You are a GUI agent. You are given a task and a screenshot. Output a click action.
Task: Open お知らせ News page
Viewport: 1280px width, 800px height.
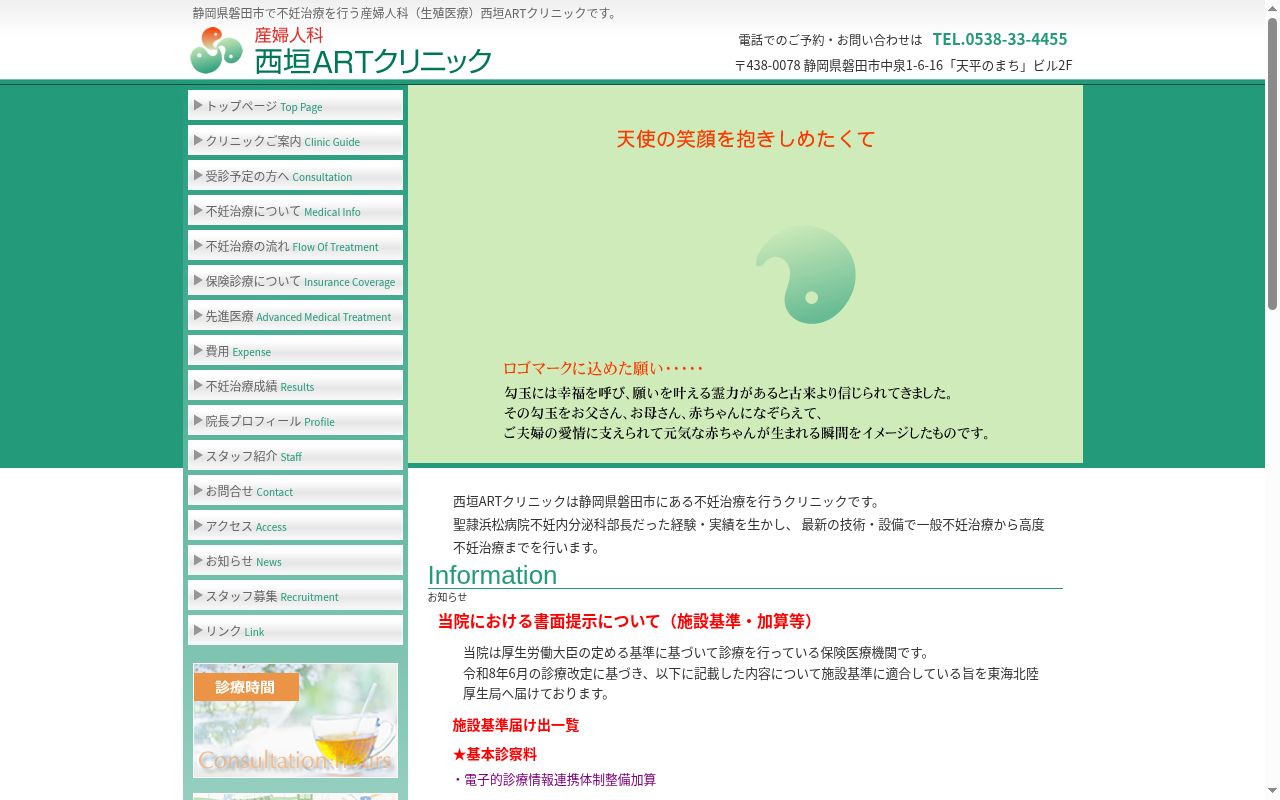coord(295,560)
